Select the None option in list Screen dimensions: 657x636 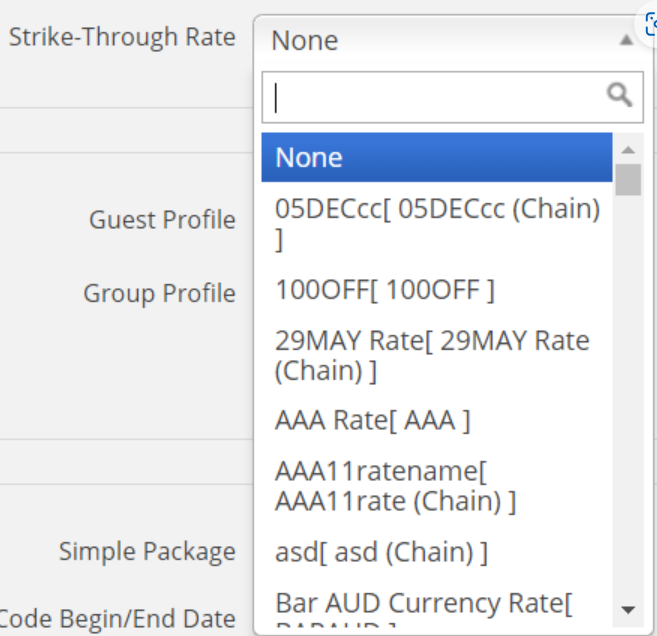[437, 158]
